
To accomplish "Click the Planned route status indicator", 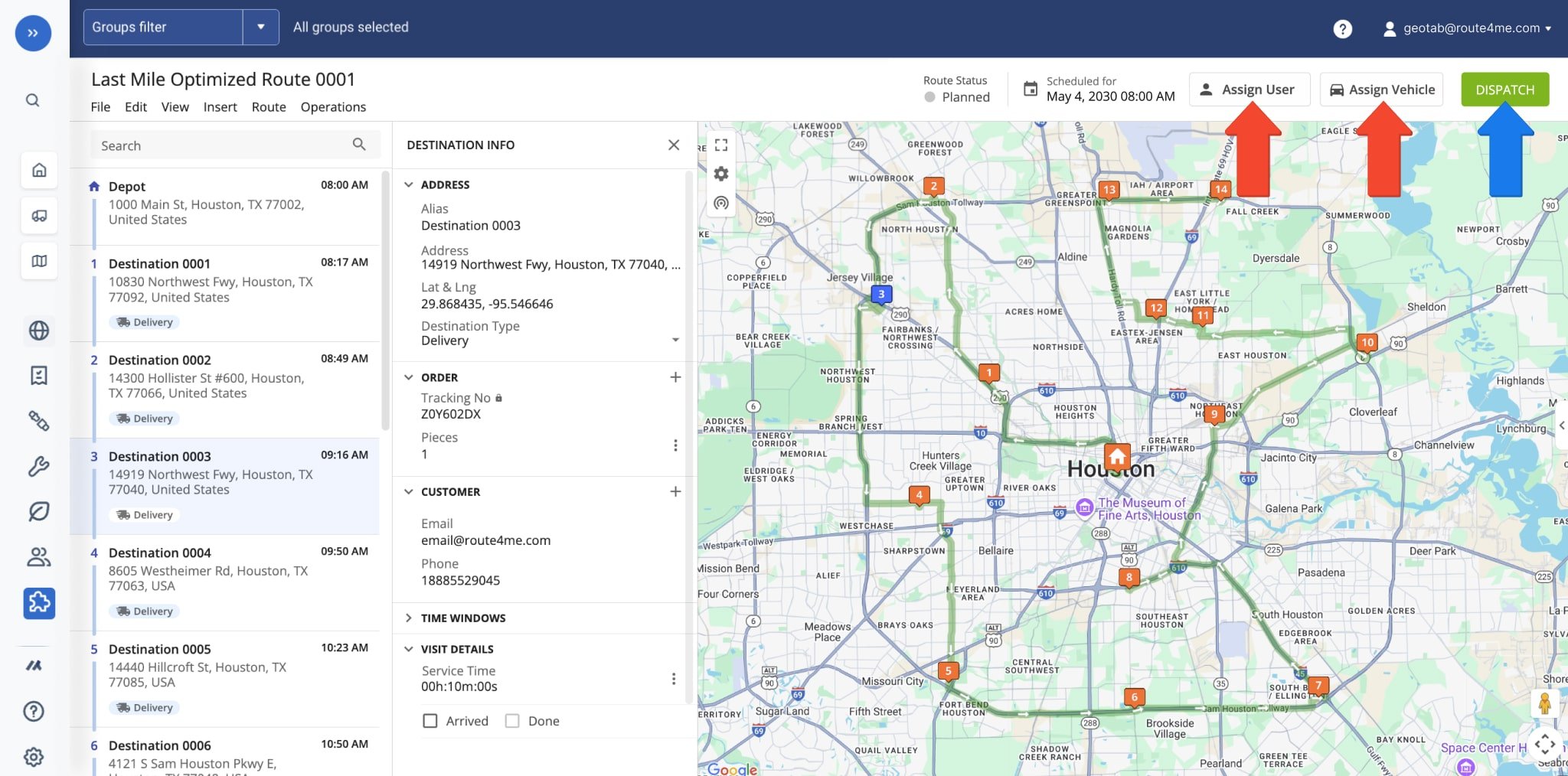I will click(957, 97).
